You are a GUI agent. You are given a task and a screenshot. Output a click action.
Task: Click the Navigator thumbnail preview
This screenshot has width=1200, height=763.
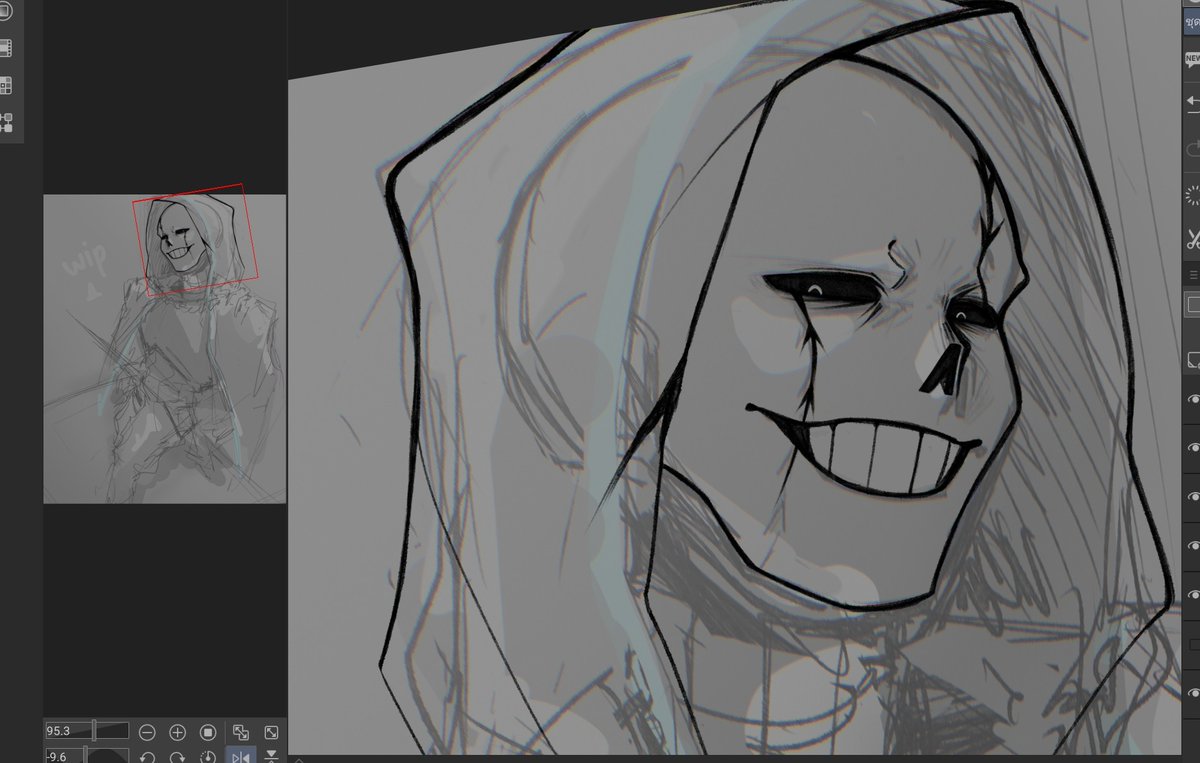pos(165,348)
